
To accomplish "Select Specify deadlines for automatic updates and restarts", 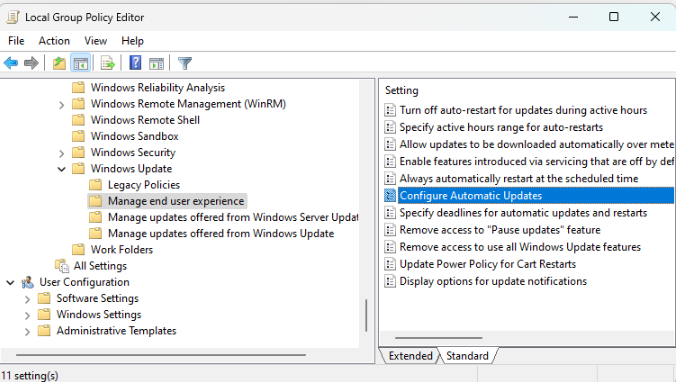I will tap(523, 212).
